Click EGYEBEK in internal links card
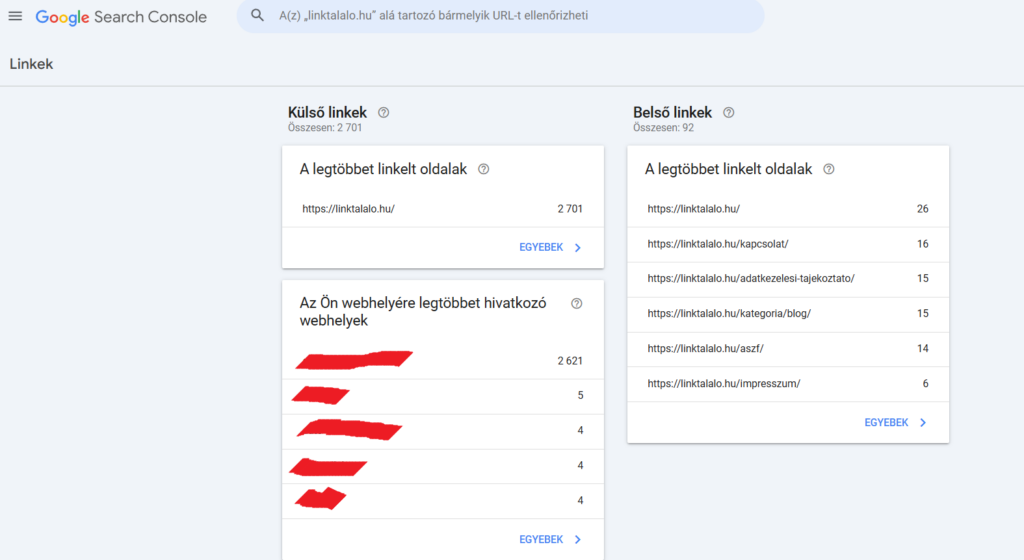Image resolution: width=1024 pixels, height=560 pixels. pyautogui.click(x=886, y=422)
